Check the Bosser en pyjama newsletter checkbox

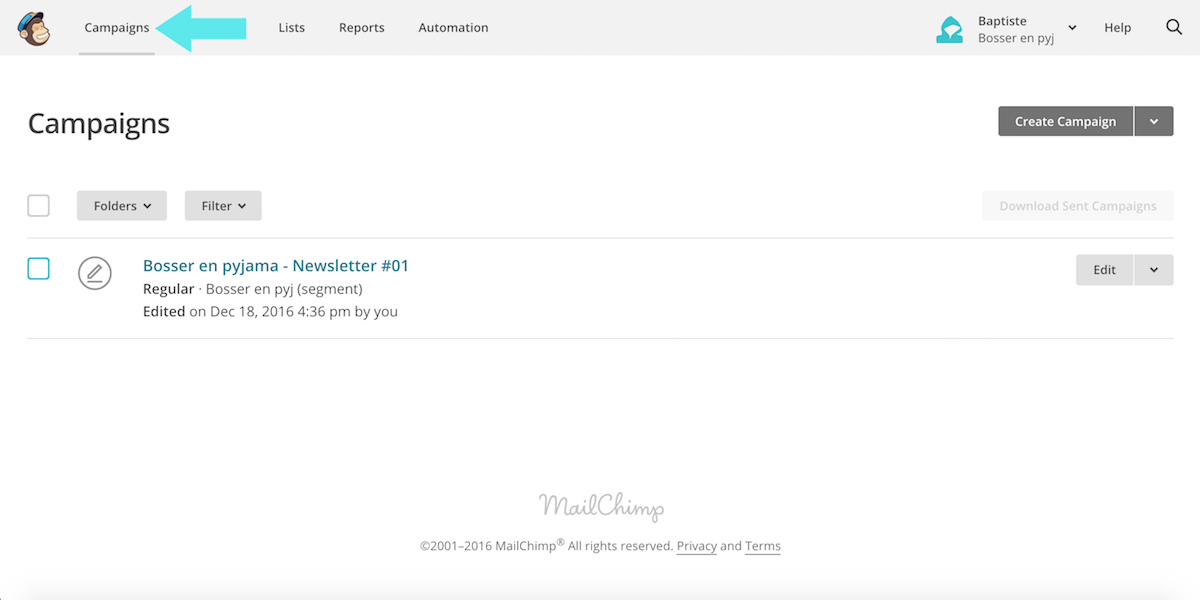[x=38, y=268]
